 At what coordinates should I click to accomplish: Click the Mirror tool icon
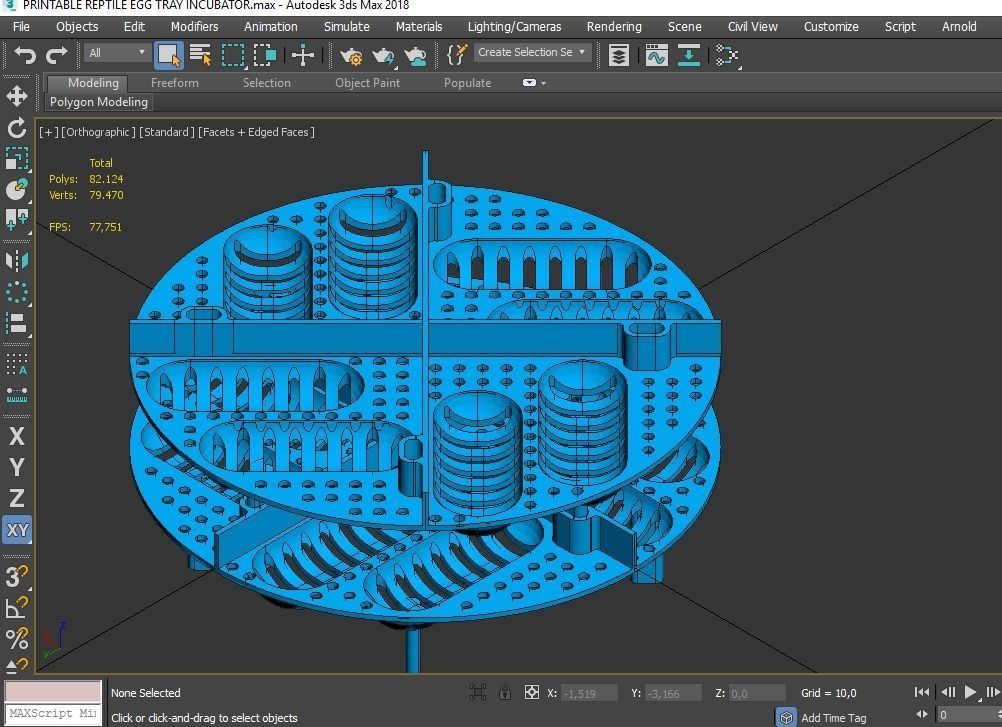pos(17,261)
